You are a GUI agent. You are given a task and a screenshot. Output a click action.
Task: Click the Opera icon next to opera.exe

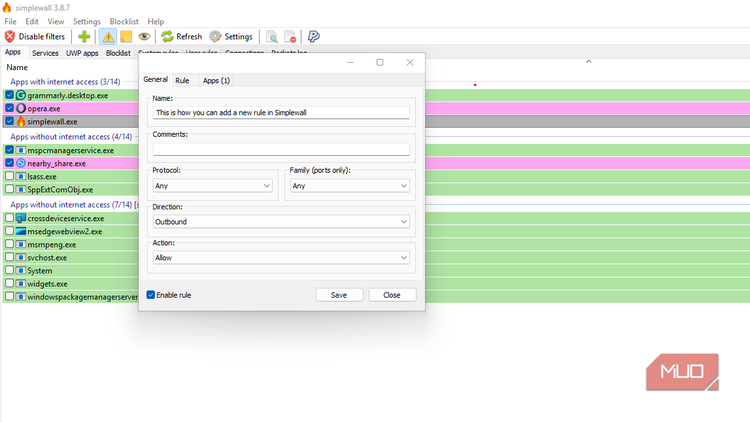21,108
